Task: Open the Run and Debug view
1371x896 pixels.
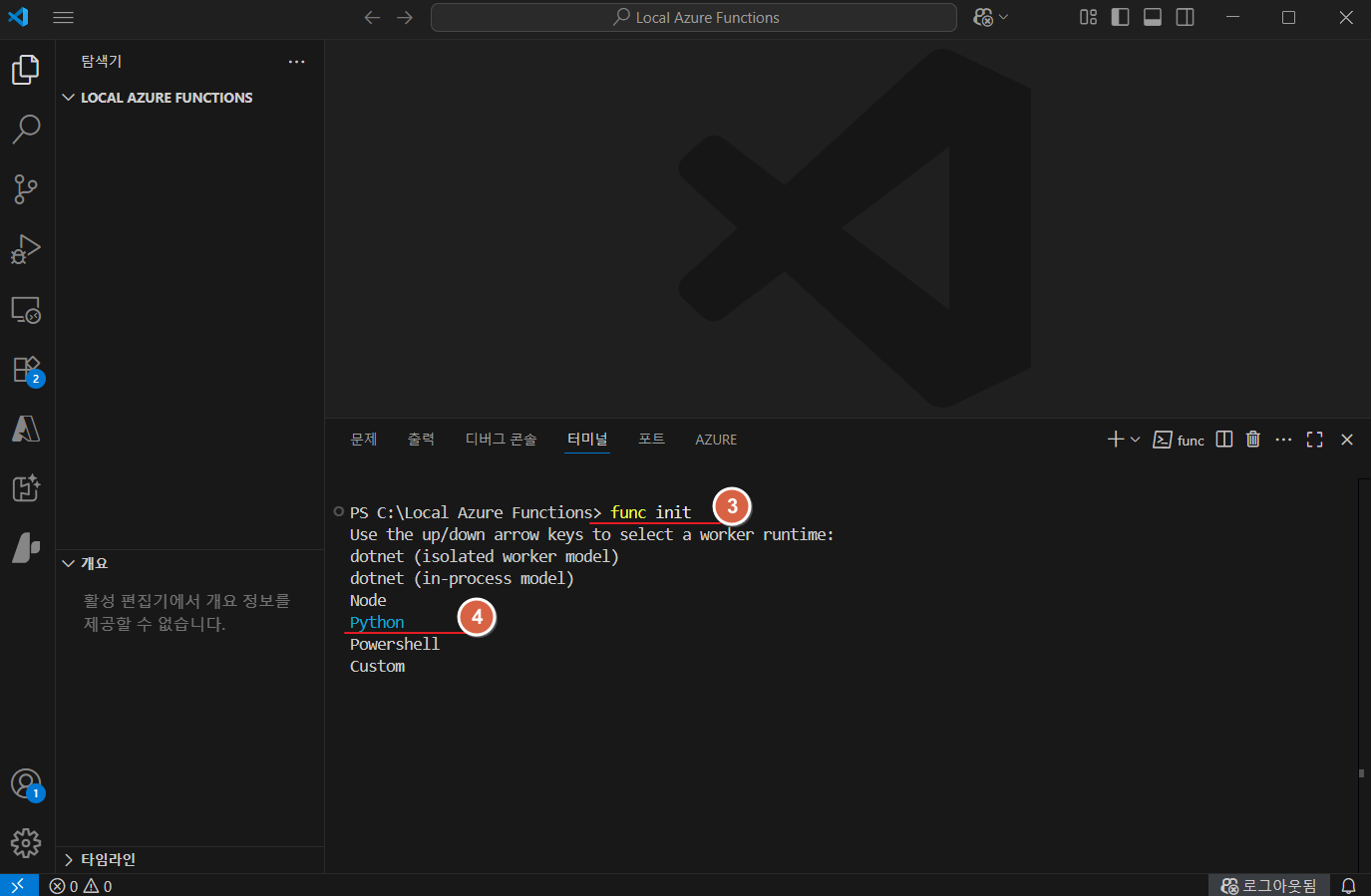Action: (26, 249)
